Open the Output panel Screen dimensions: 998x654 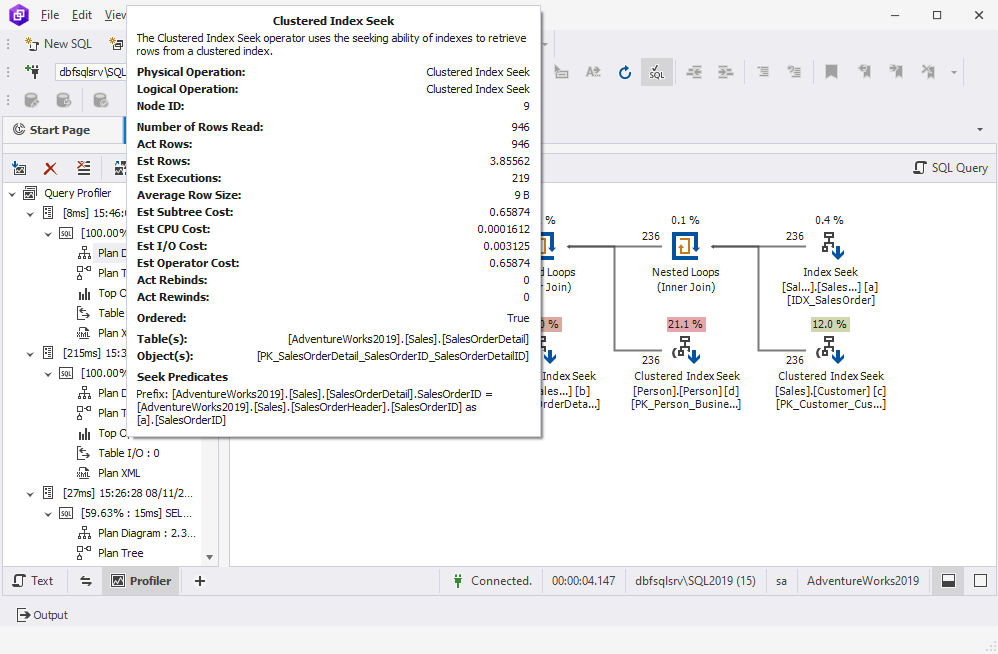click(42, 615)
